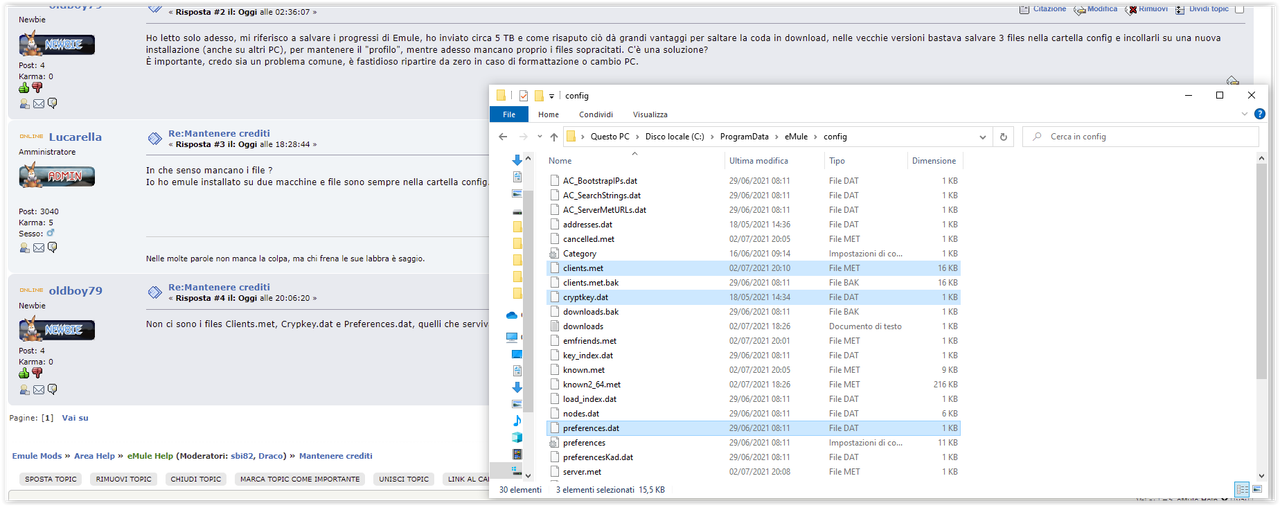The image size is (1280, 506).
Task: Select the file clients.met
Action: coord(754,268)
